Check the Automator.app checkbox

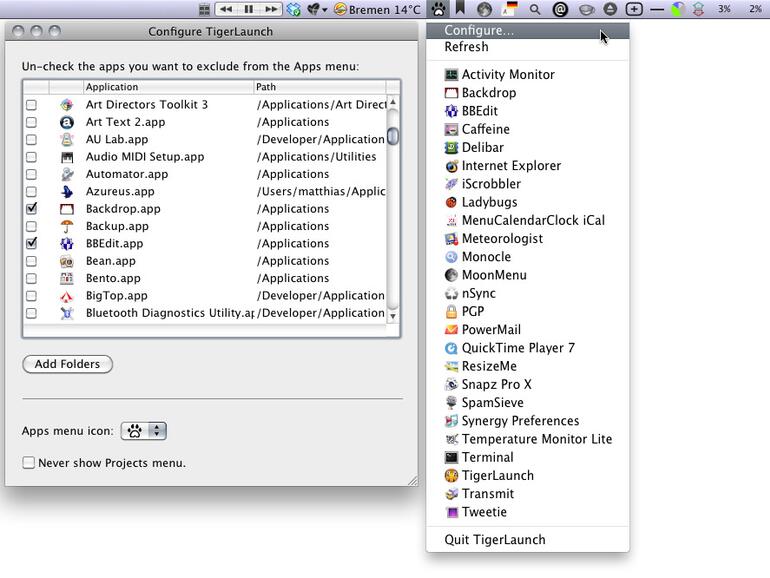[x=31, y=174]
